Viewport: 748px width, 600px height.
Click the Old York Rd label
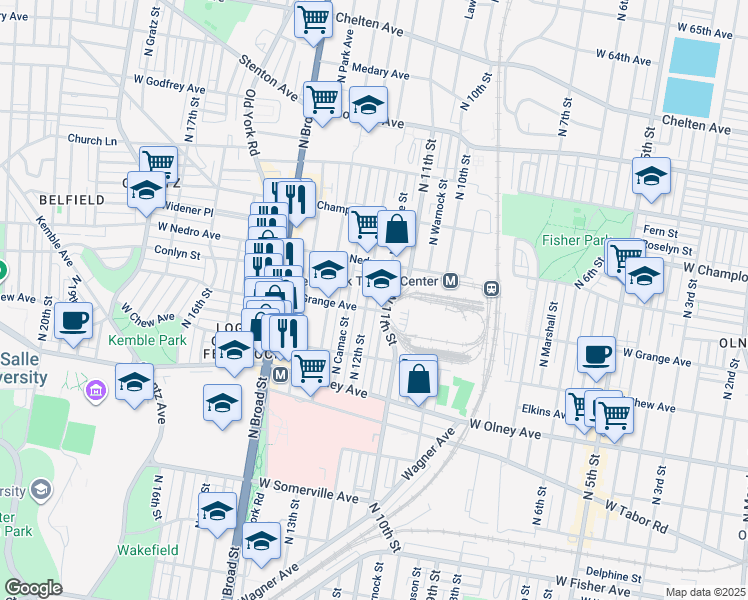(251, 122)
